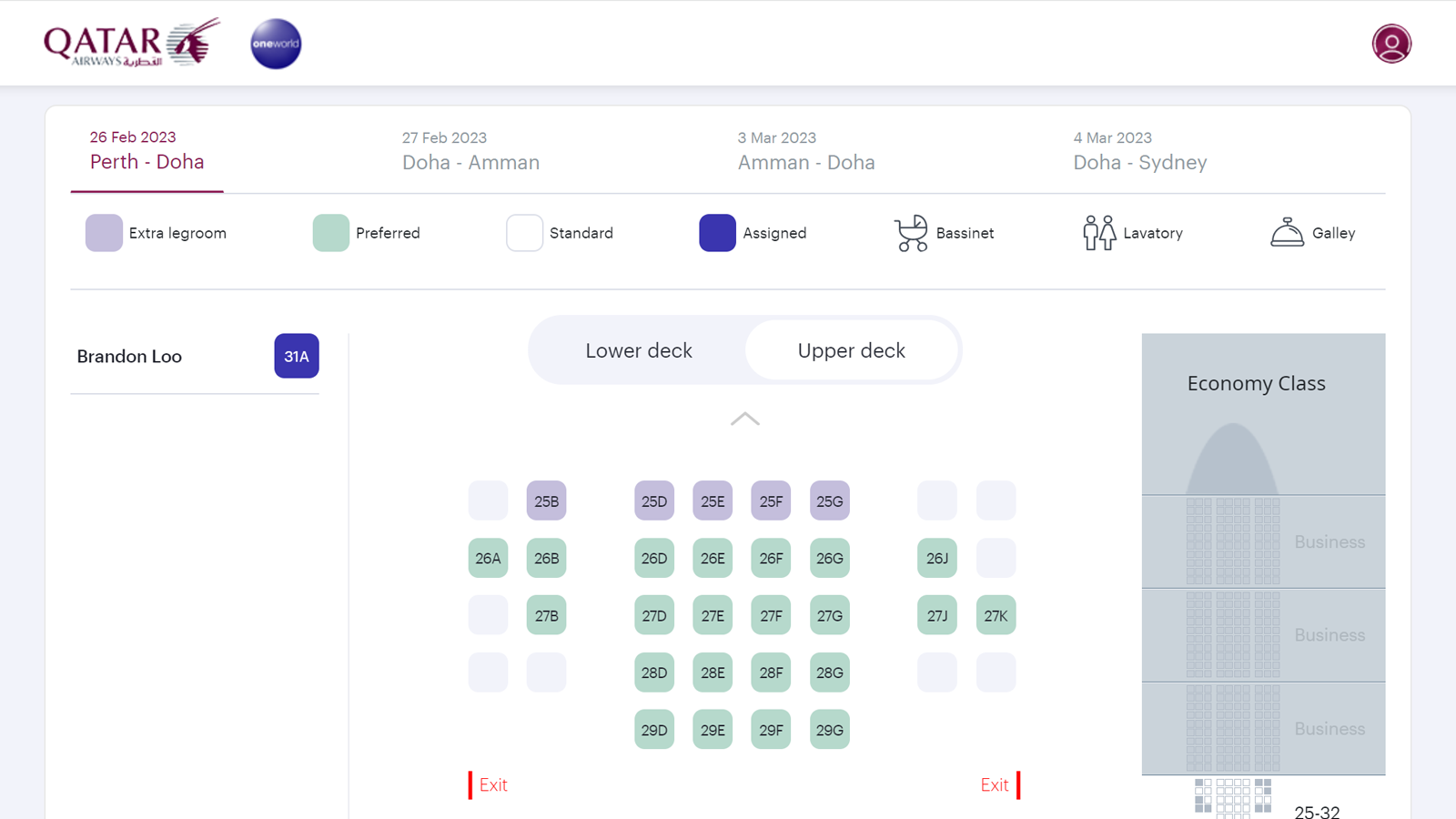Screen dimensions: 1456x819
Task: Click the last Business section in the aircraft overview
Action: (1264, 729)
